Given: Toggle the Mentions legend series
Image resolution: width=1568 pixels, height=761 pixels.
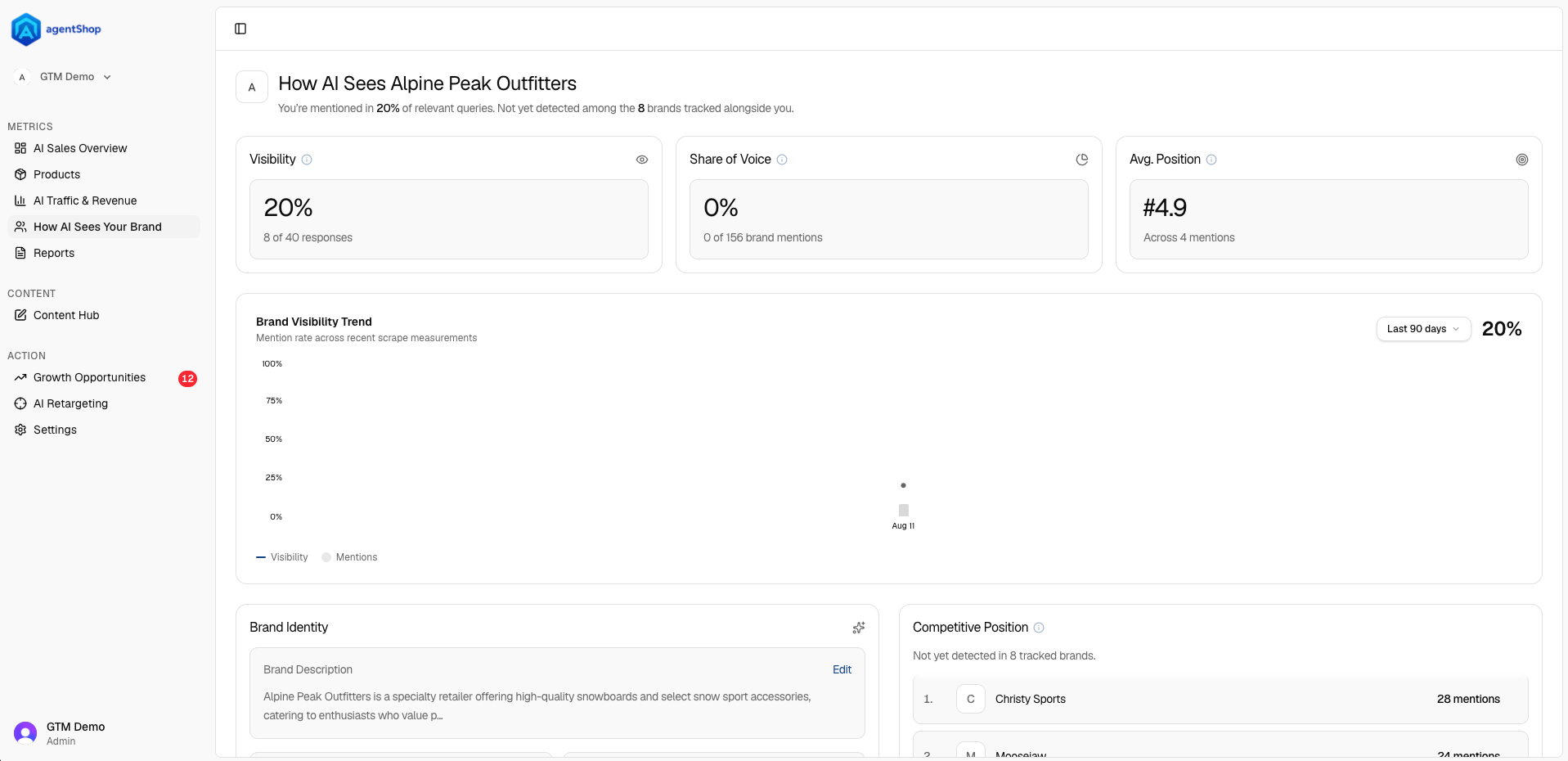Looking at the screenshot, I should pos(349,557).
